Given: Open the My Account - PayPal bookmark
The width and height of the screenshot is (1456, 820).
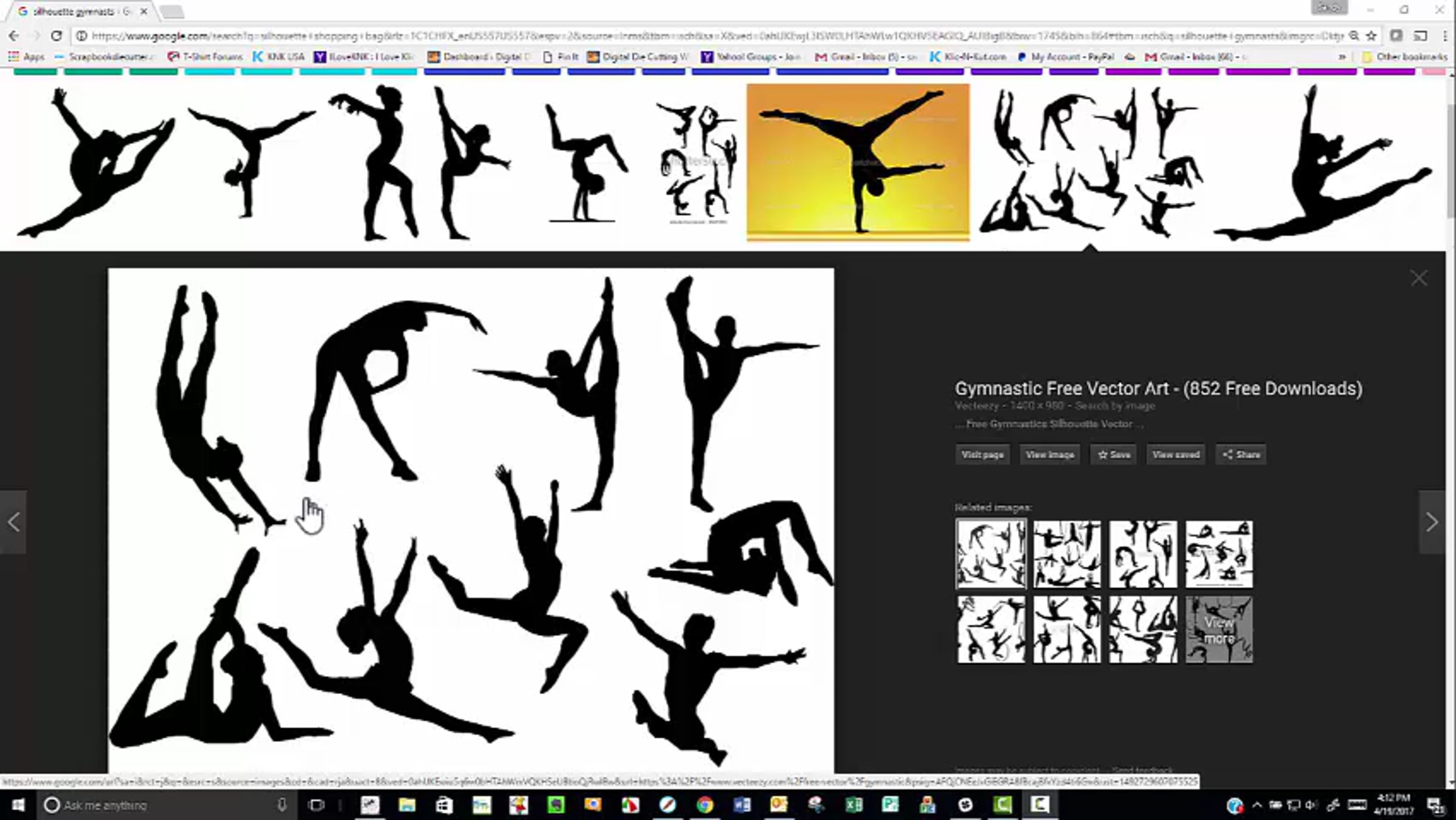Looking at the screenshot, I should click(x=1066, y=56).
